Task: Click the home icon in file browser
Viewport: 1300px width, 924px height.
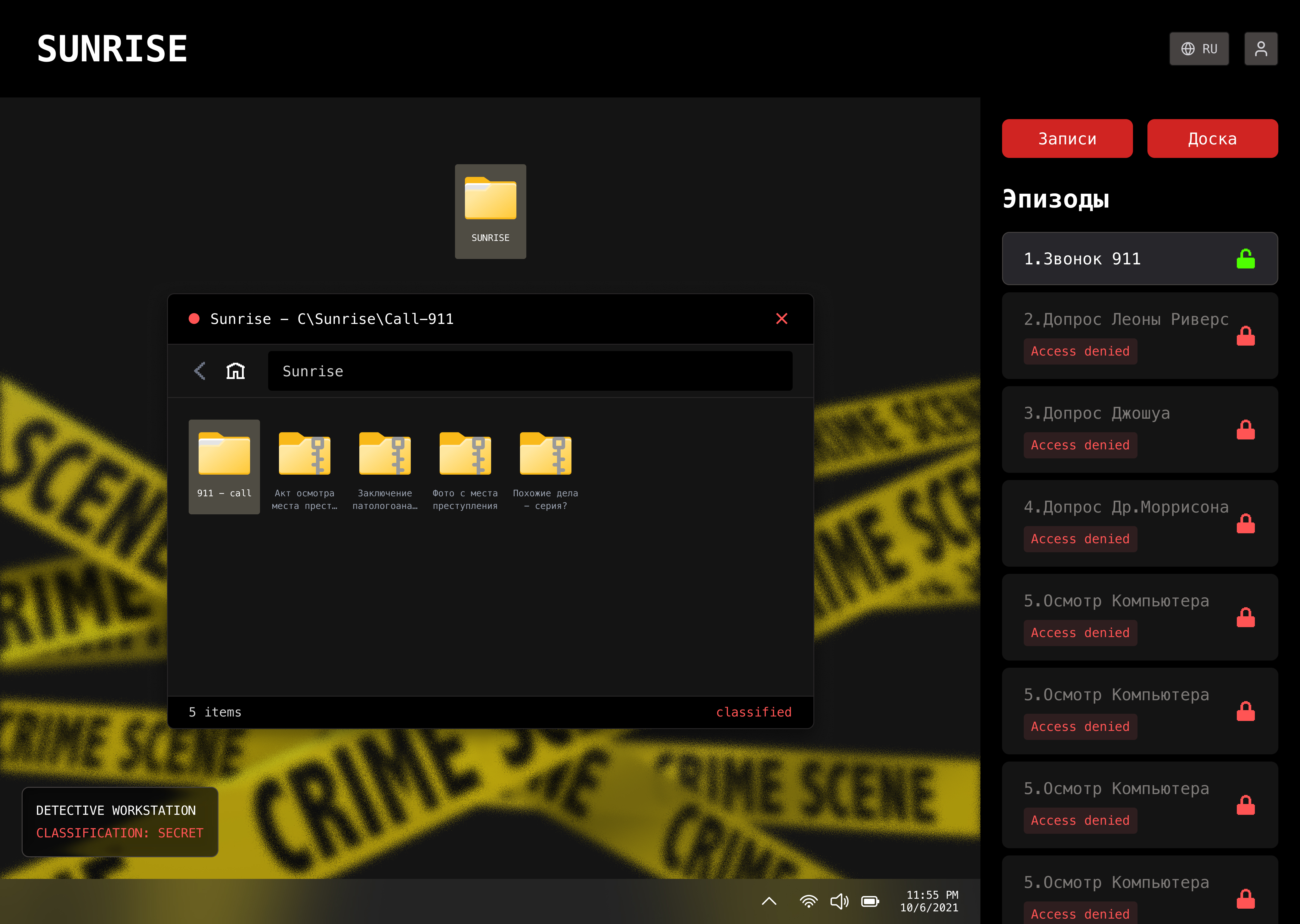Action: (x=235, y=371)
